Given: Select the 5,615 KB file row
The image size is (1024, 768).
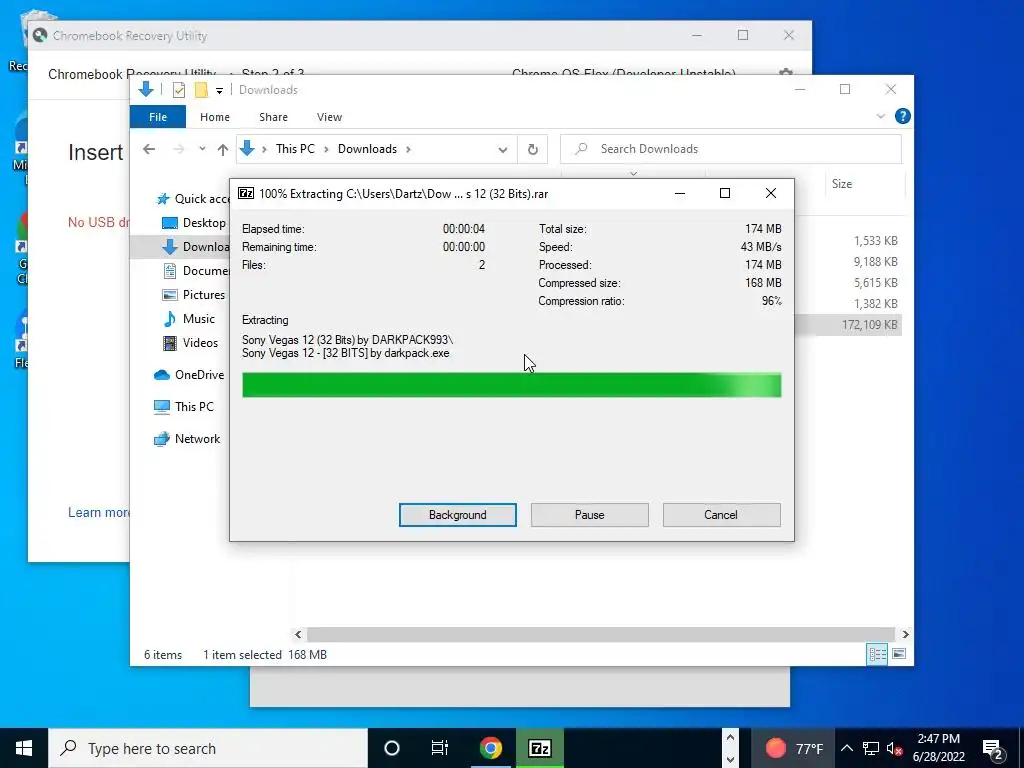Looking at the screenshot, I should tap(848, 283).
